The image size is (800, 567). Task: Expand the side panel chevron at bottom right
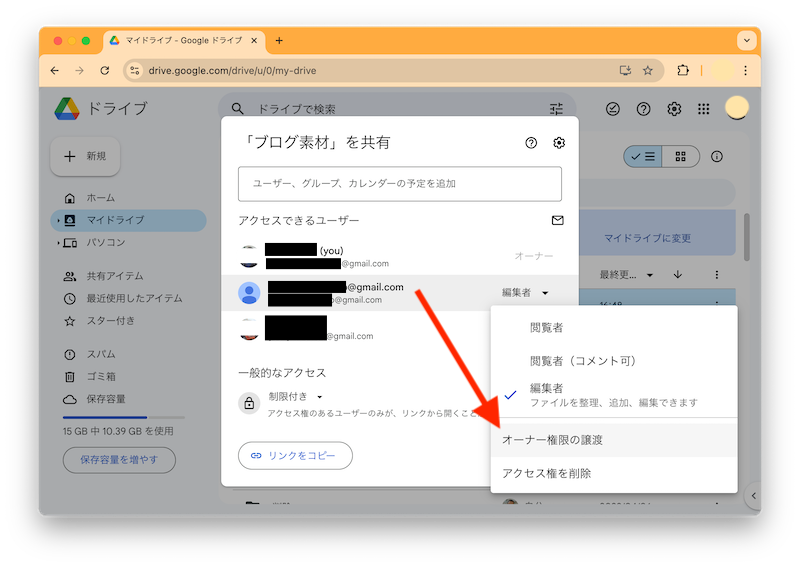[754, 496]
